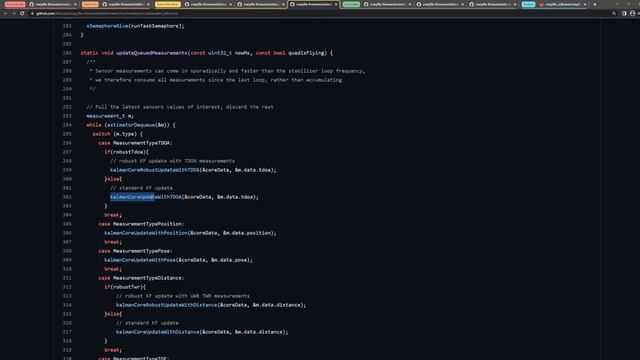Screen dimensions: 640x360
Task: Click case MeasurementTypeTDOA label
Action: point(135,143)
